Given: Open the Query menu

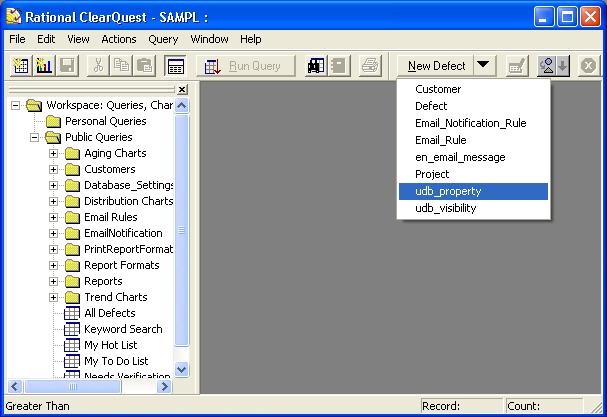Looking at the screenshot, I should [163, 39].
